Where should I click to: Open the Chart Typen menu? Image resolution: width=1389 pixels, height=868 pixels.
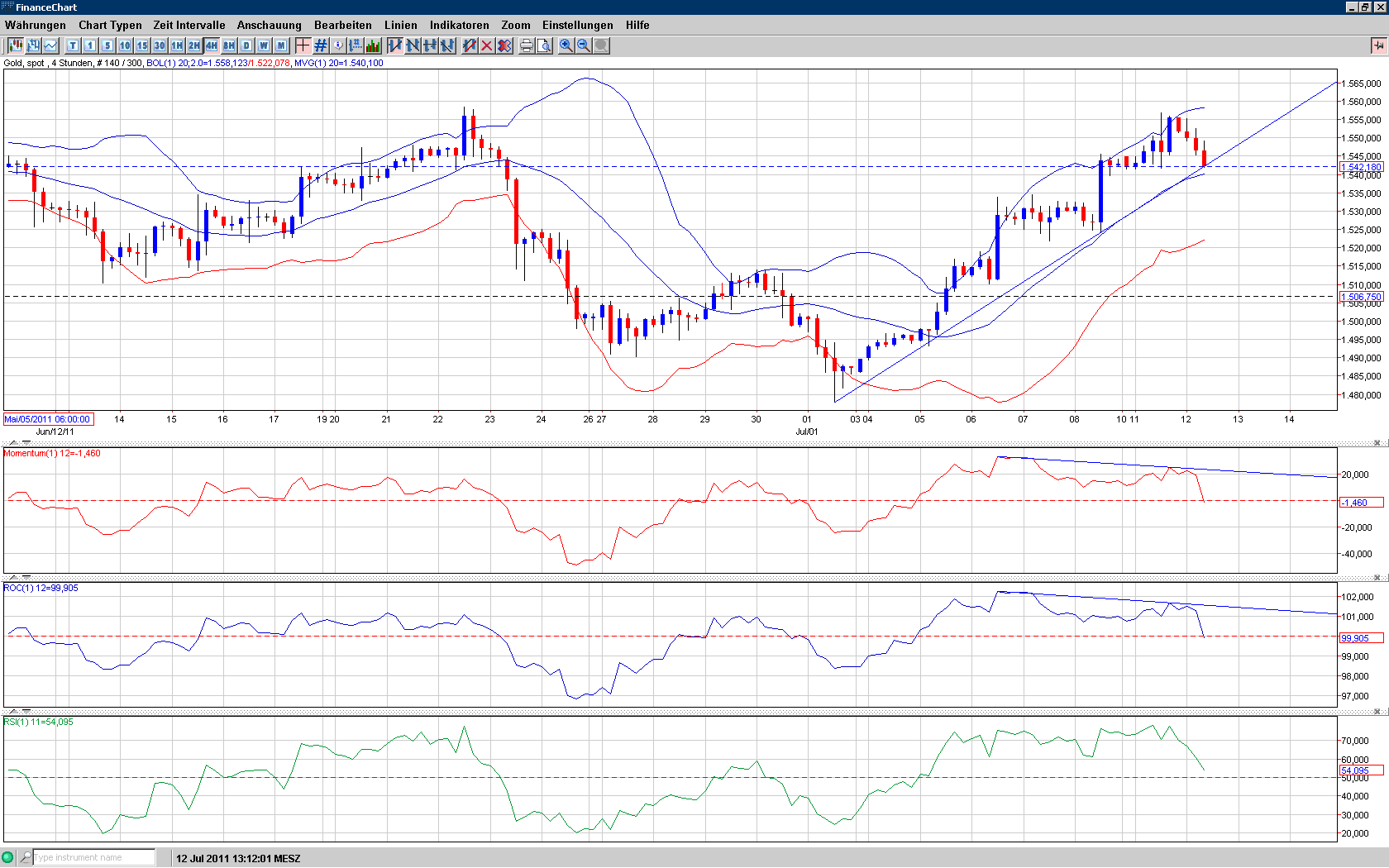(x=110, y=25)
